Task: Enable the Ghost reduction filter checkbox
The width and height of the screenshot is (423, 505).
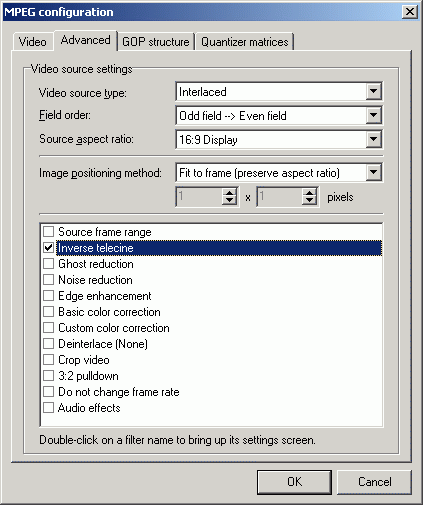Action: coord(49,264)
